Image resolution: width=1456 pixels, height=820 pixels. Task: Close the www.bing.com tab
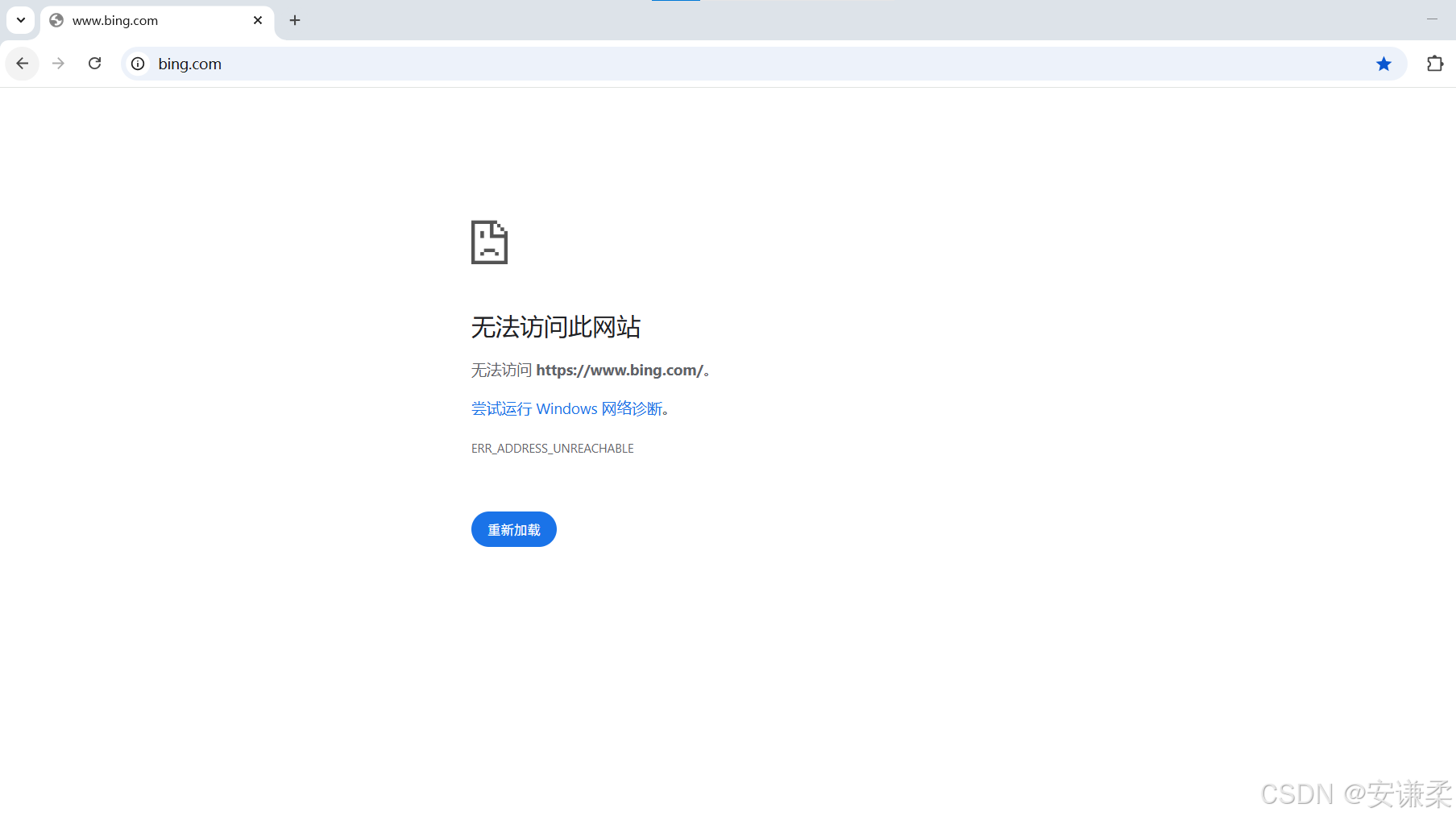coord(258,20)
